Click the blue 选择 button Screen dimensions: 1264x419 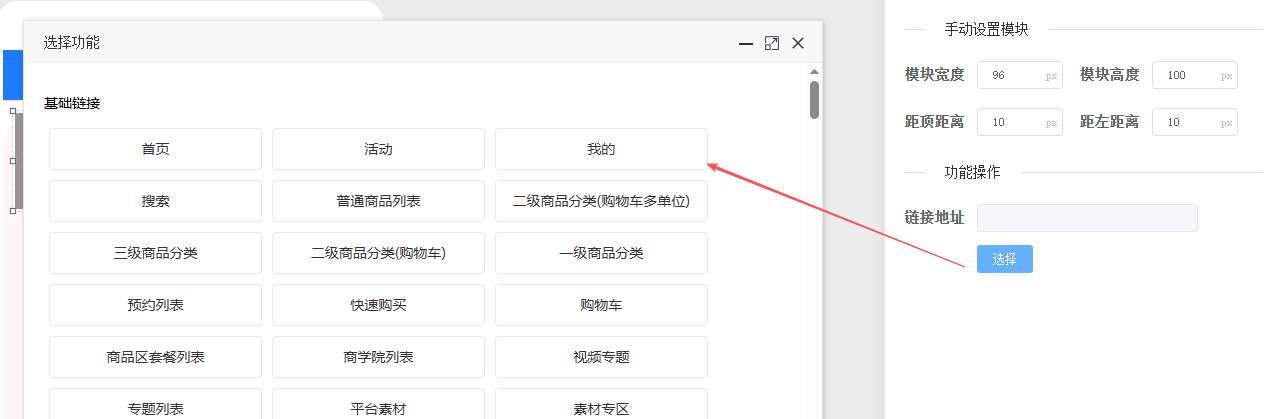pyautogui.click(x=1004, y=259)
